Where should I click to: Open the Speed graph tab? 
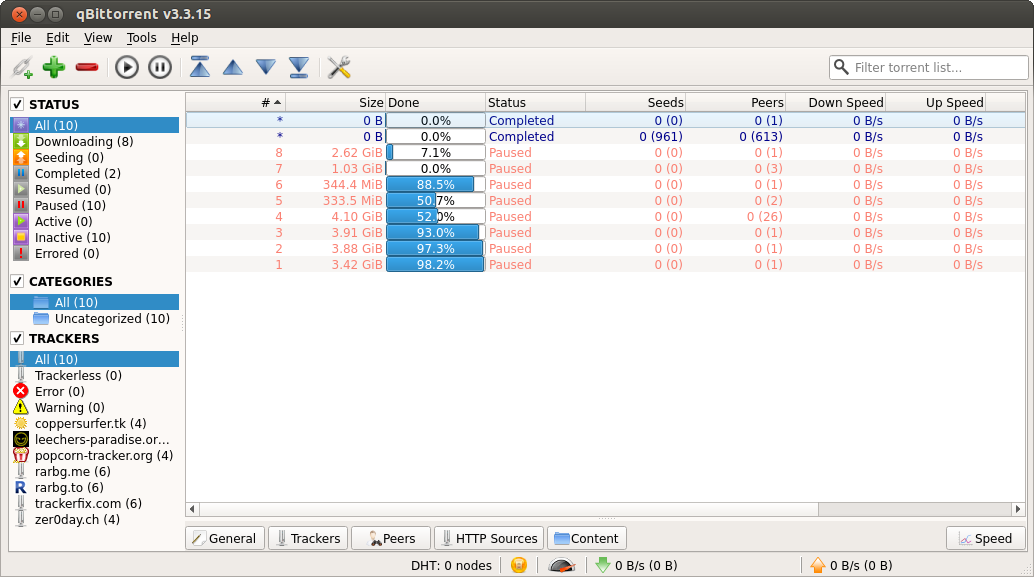(x=986, y=538)
